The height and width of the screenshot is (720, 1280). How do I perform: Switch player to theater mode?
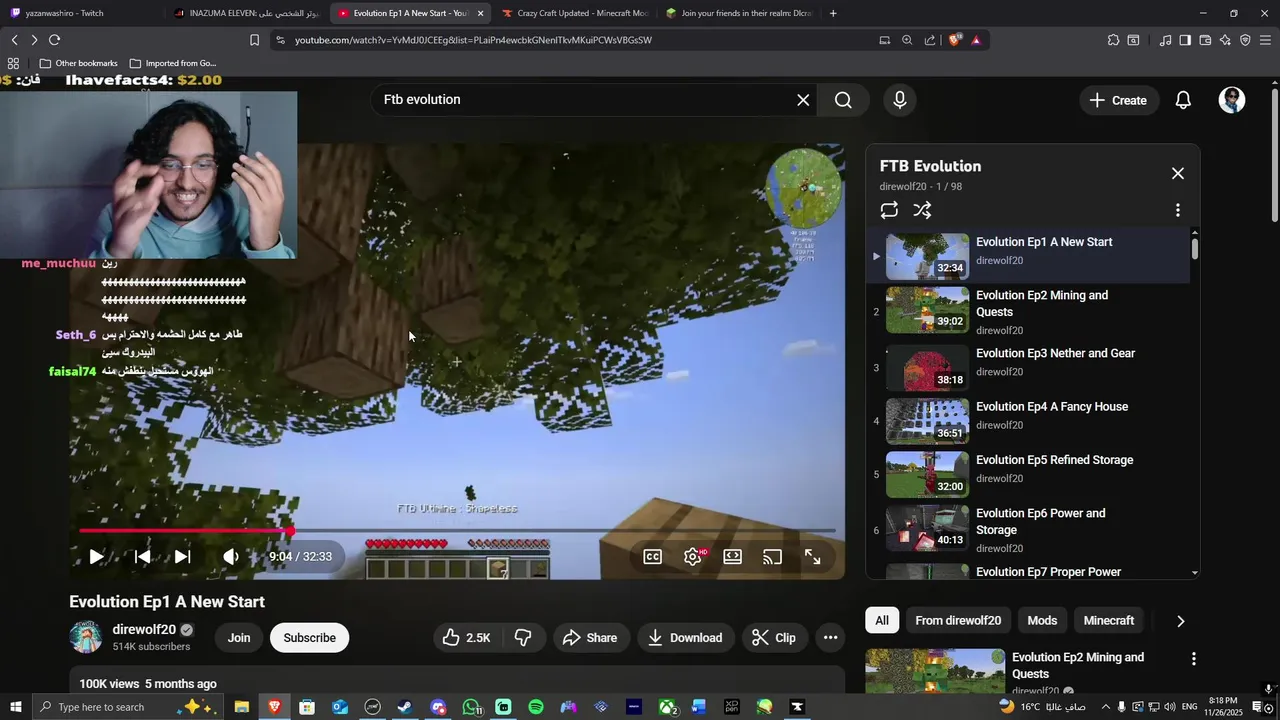[x=733, y=557]
